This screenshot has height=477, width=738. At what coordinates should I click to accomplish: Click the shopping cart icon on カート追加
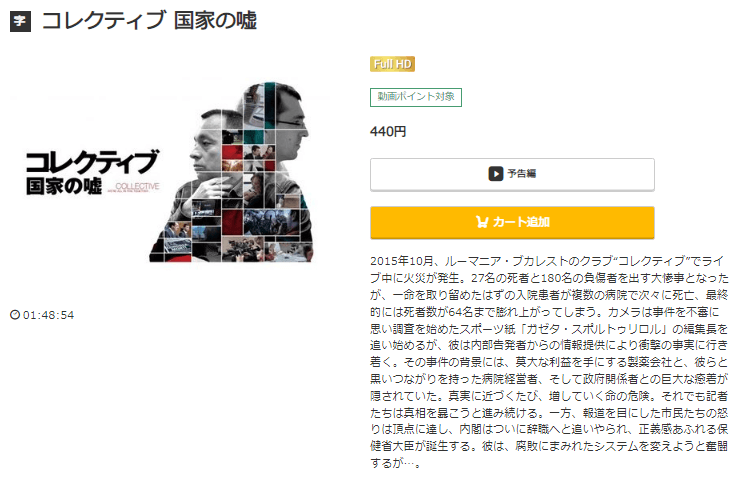point(481,222)
